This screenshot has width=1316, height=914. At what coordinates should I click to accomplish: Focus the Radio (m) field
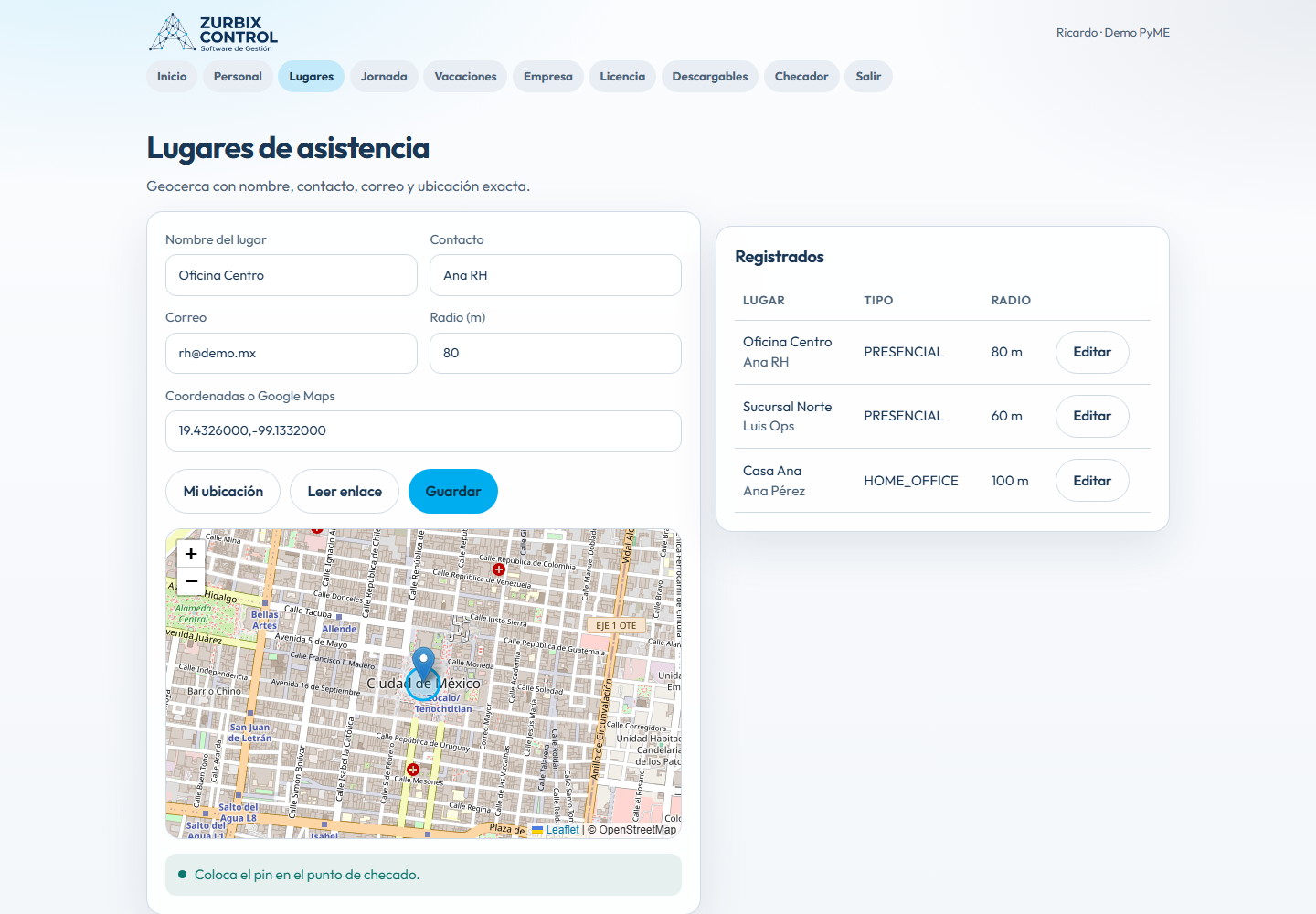556,353
